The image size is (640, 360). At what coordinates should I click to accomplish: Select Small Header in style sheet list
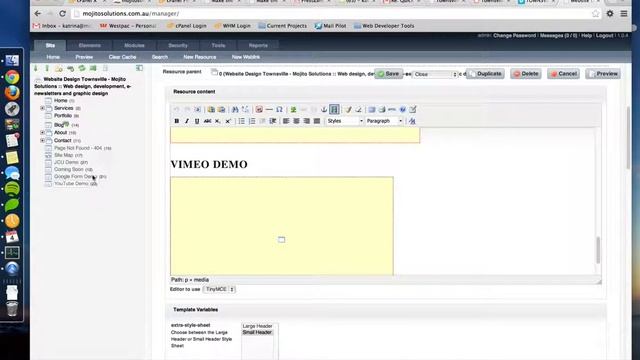pyautogui.click(x=257, y=332)
